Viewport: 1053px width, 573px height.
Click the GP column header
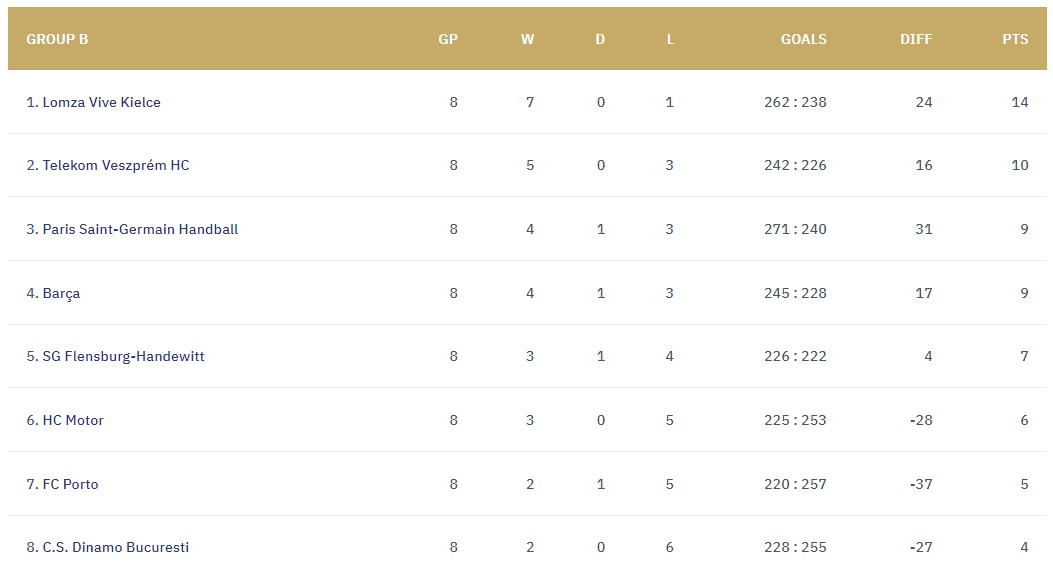448,39
